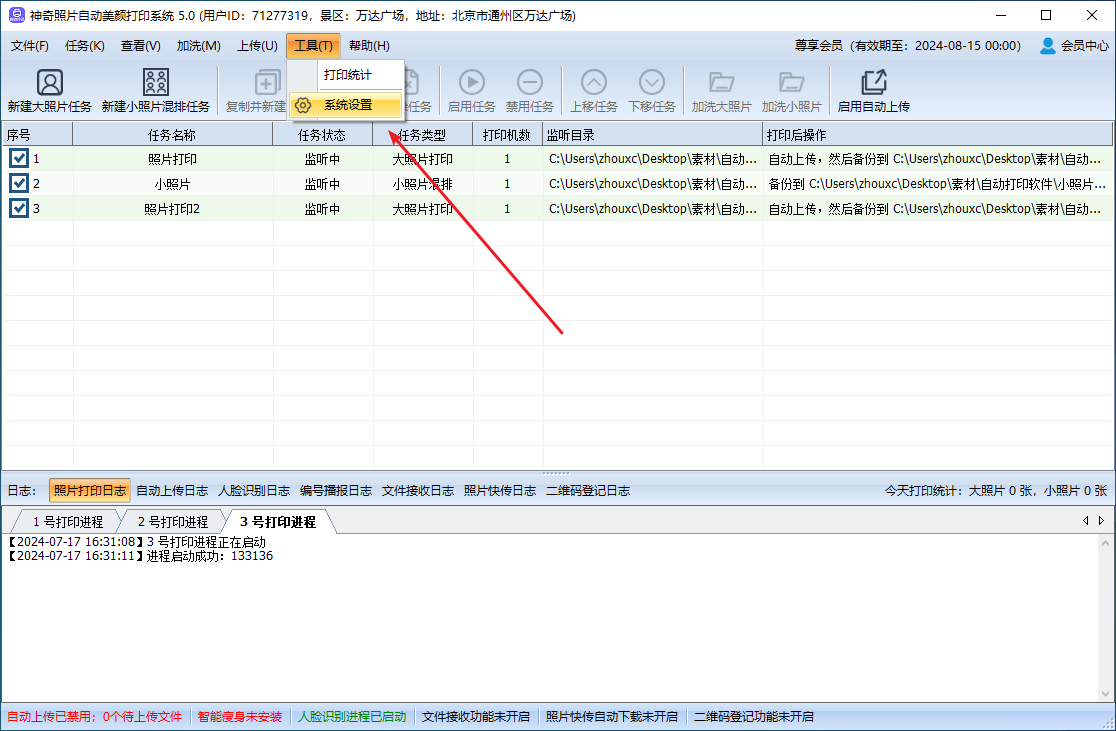This screenshot has width=1116, height=731.
Task: Click the Move Task Down (下移任务) icon
Action: click(x=652, y=83)
